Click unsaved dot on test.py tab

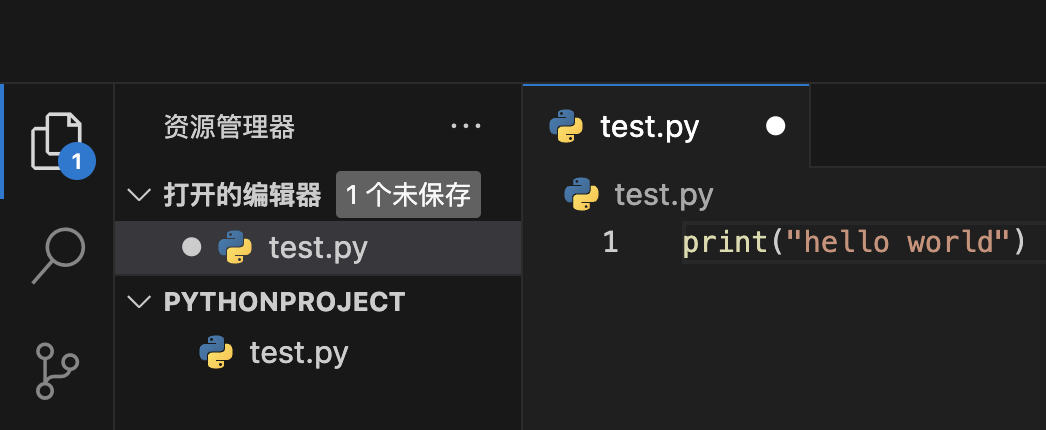pos(775,126)
